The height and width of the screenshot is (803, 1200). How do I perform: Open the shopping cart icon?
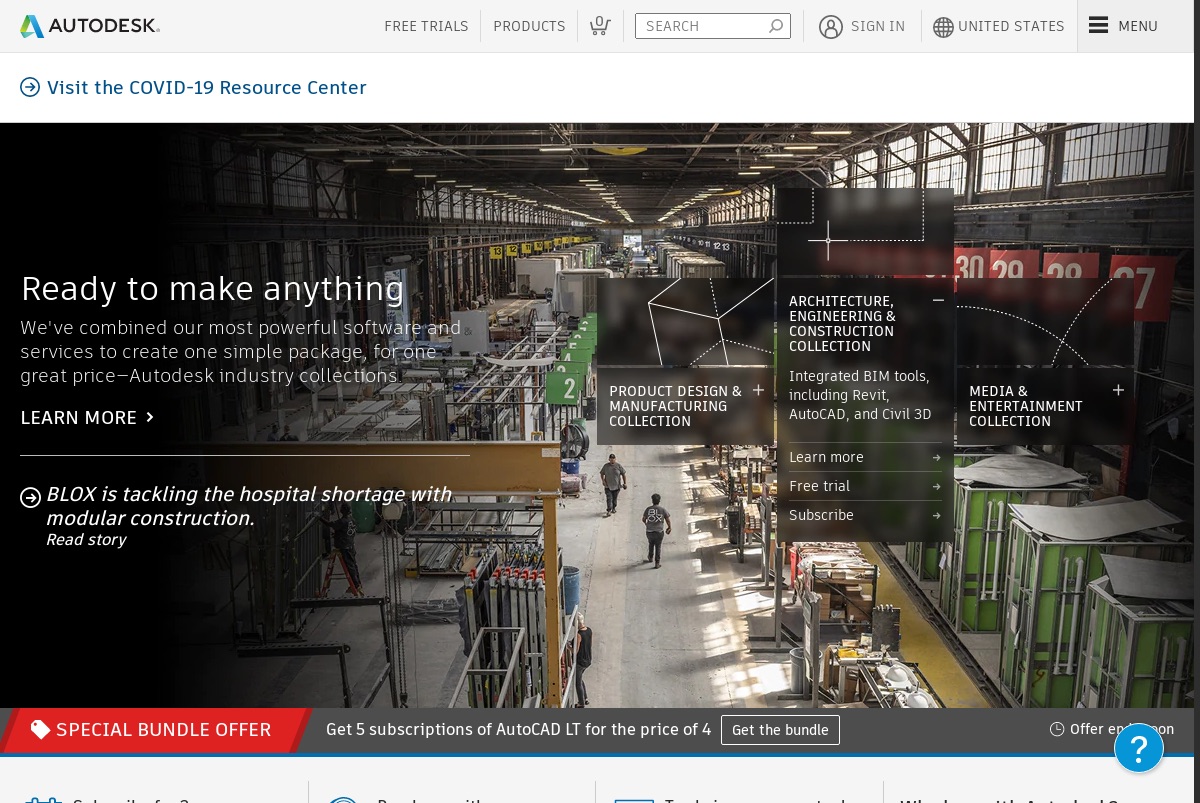click(600, 26)
